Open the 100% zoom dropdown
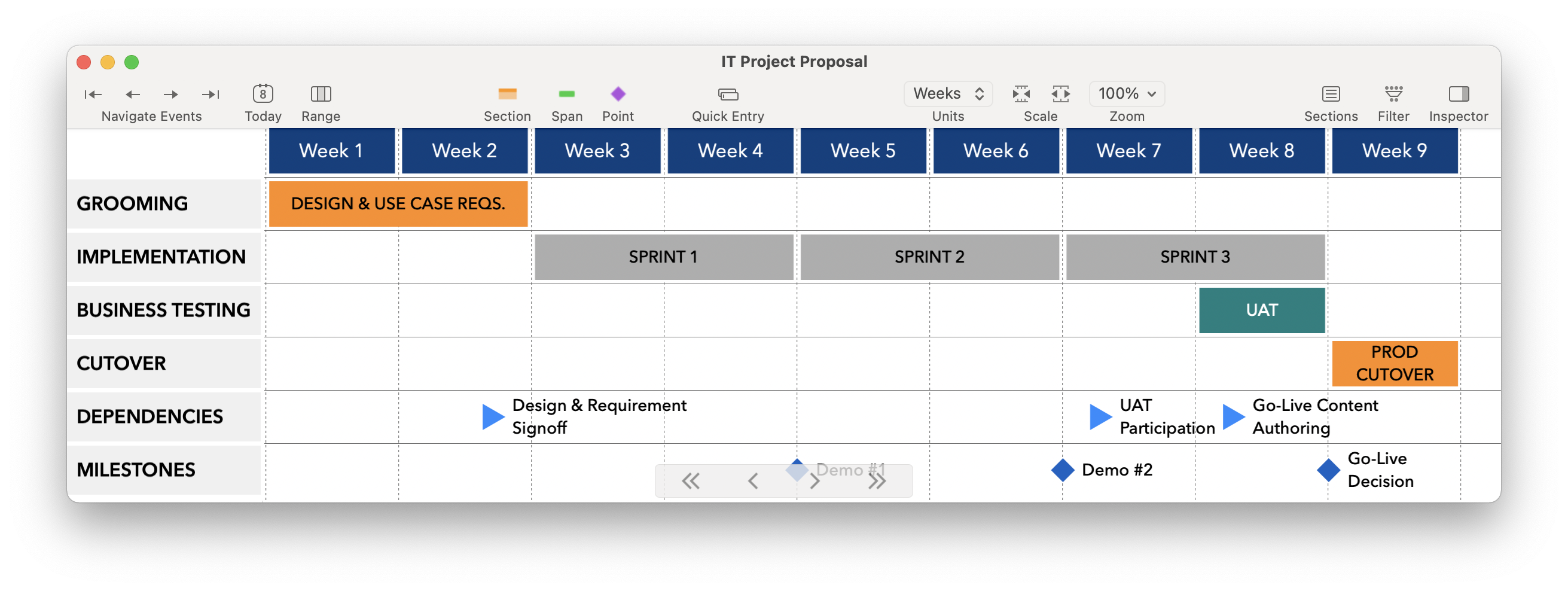 [1127, 94]
